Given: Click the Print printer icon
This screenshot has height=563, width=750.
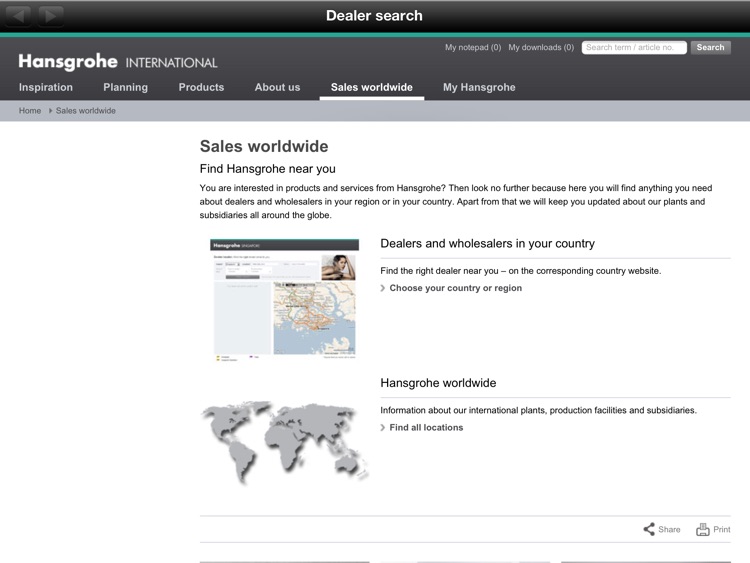Looking at the screenshot, I should point(703,529).
